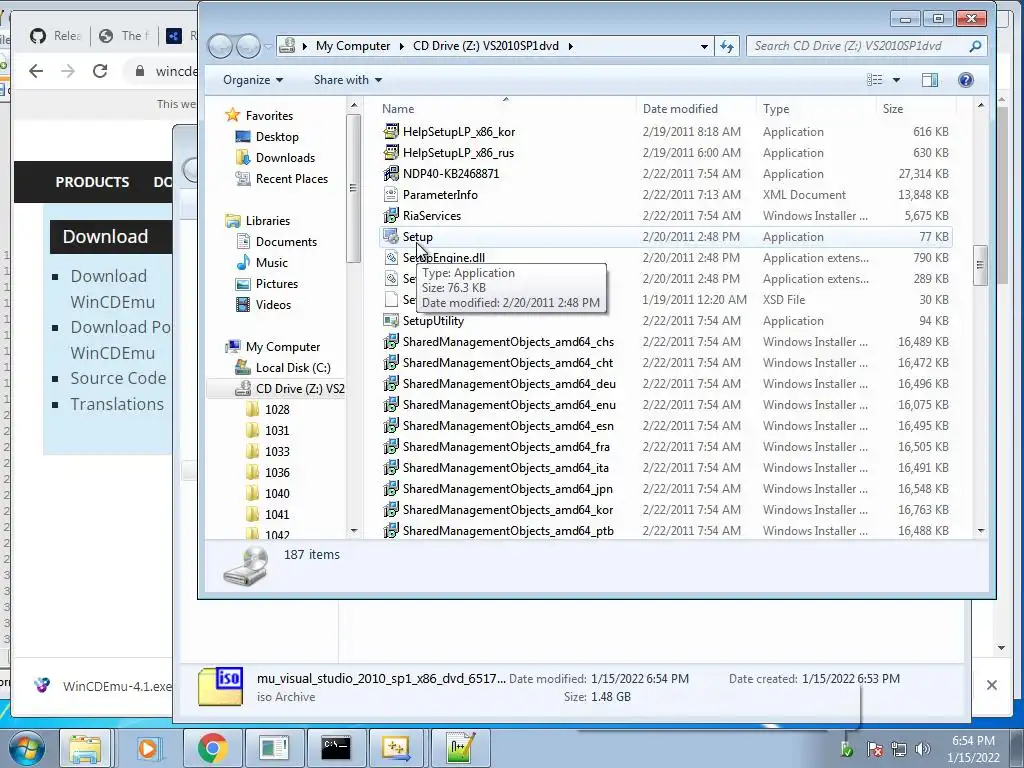Click the volume icon in system tray
Image resolution: width=1024 pixels, height=768 pixels.
click(922, 748)
